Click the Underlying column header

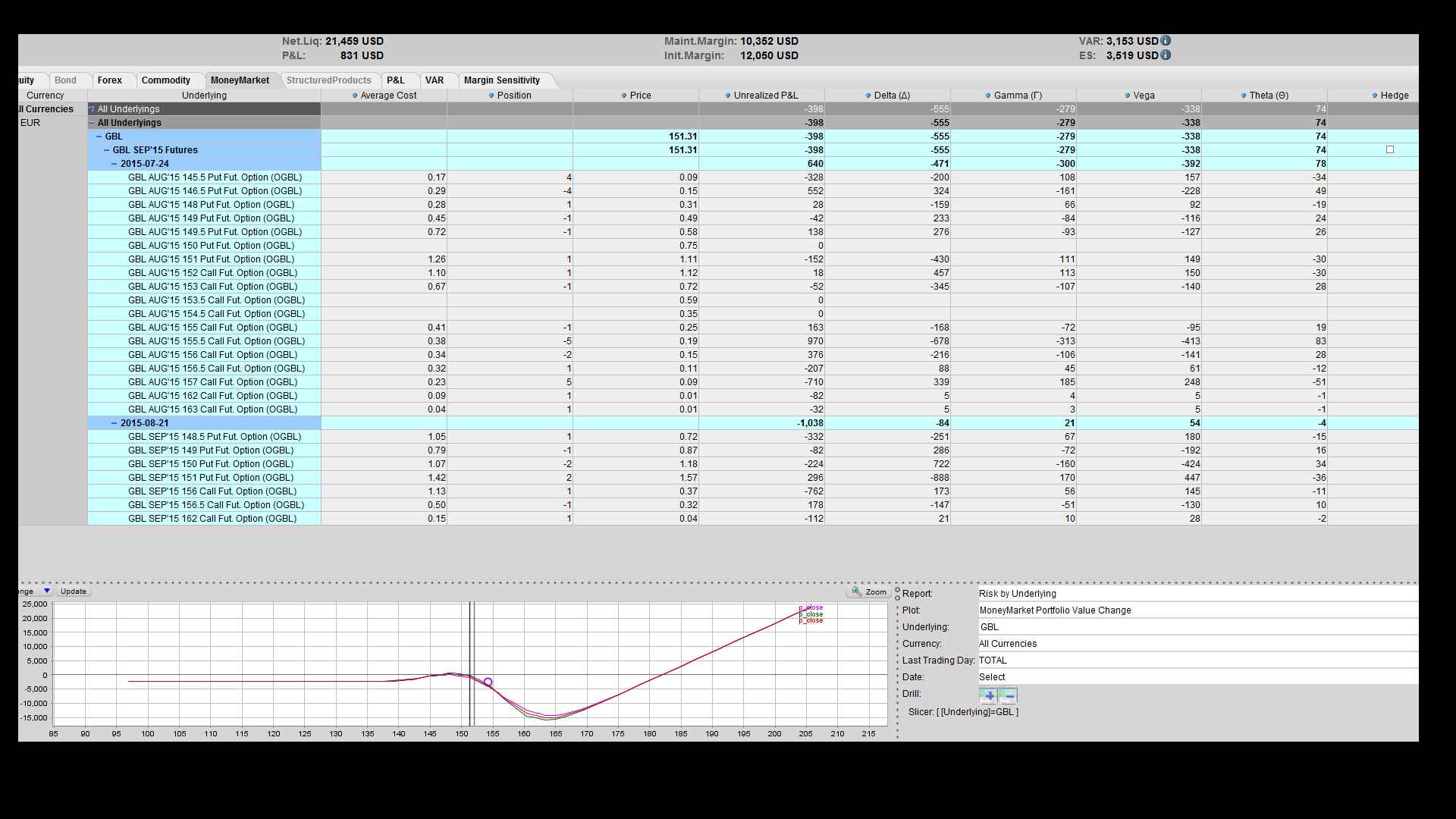click(x=204, y=96)
